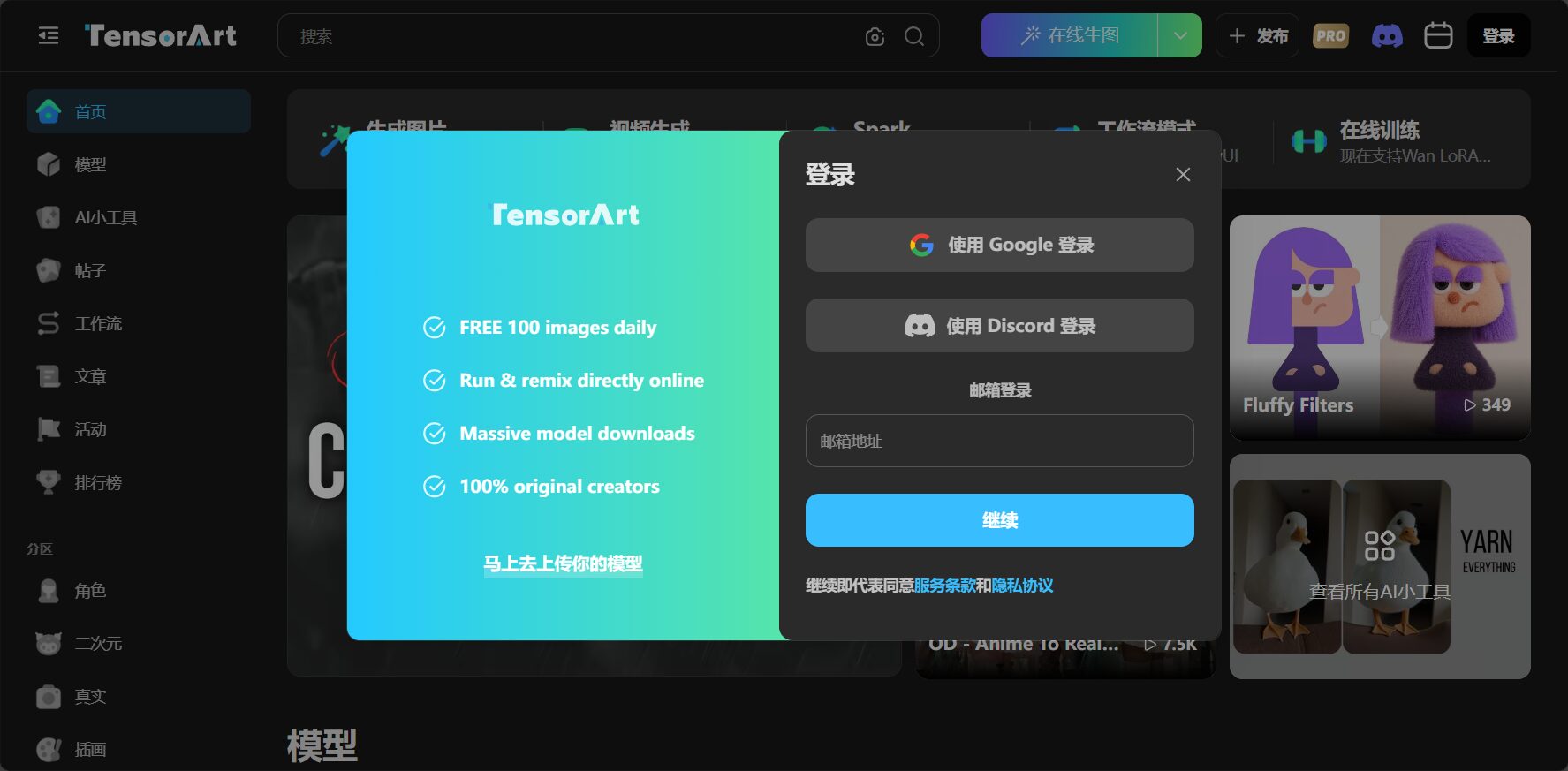The height and width of the screenshot is (771, 1568).
Task: Close the login dialog
Action: click(1183, 175)
